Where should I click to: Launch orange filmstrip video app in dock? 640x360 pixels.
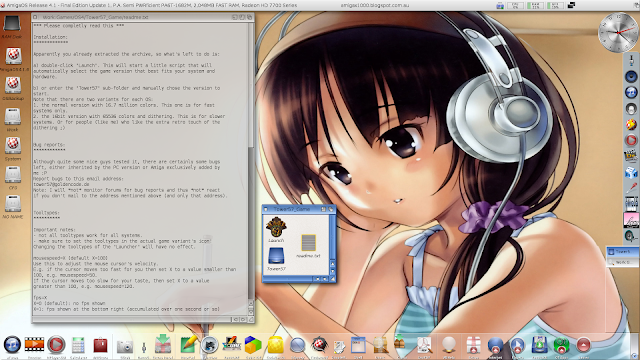tap(34, 345)
